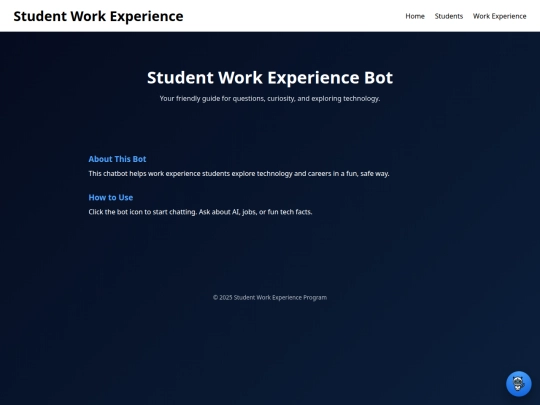Click the text 'Click the bot icon to start chatting'
540x405 pixels.
tap(143, 212)
